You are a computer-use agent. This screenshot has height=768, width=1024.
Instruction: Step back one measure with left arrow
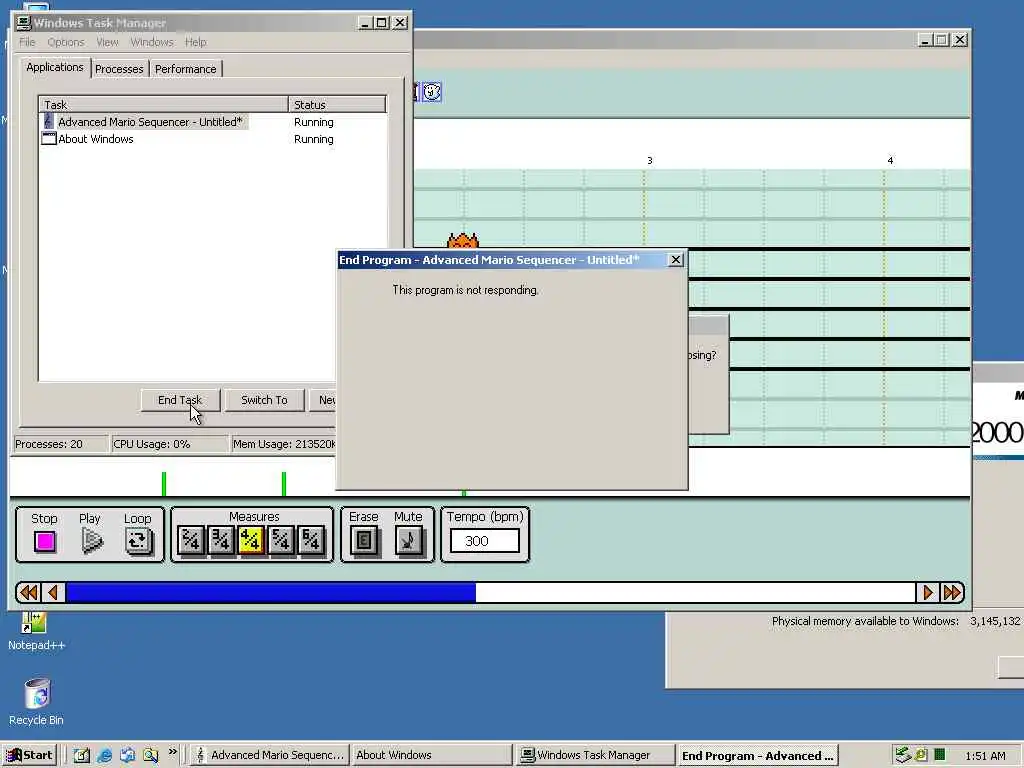pos(53,592)
